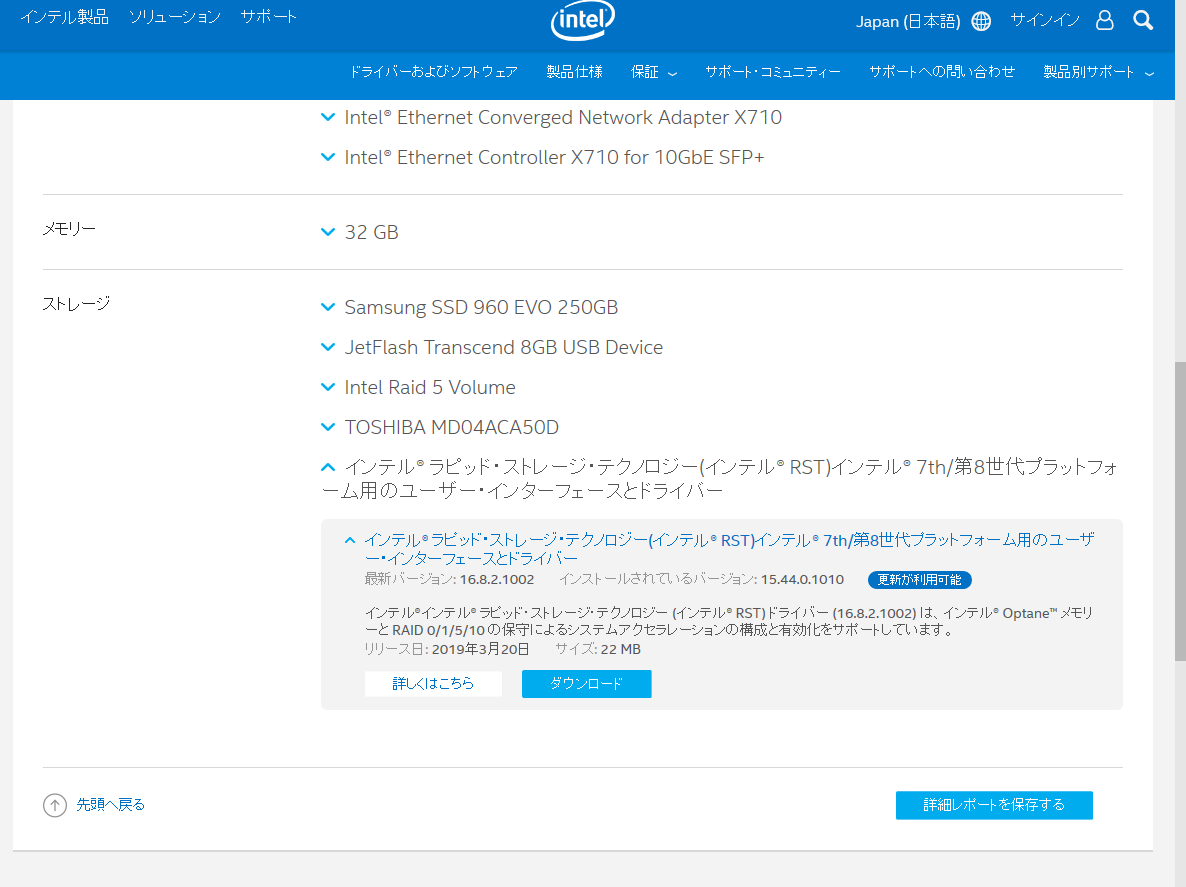Click the メモリー section label
The image size is (1186, 887).
[x=69, y=229]
